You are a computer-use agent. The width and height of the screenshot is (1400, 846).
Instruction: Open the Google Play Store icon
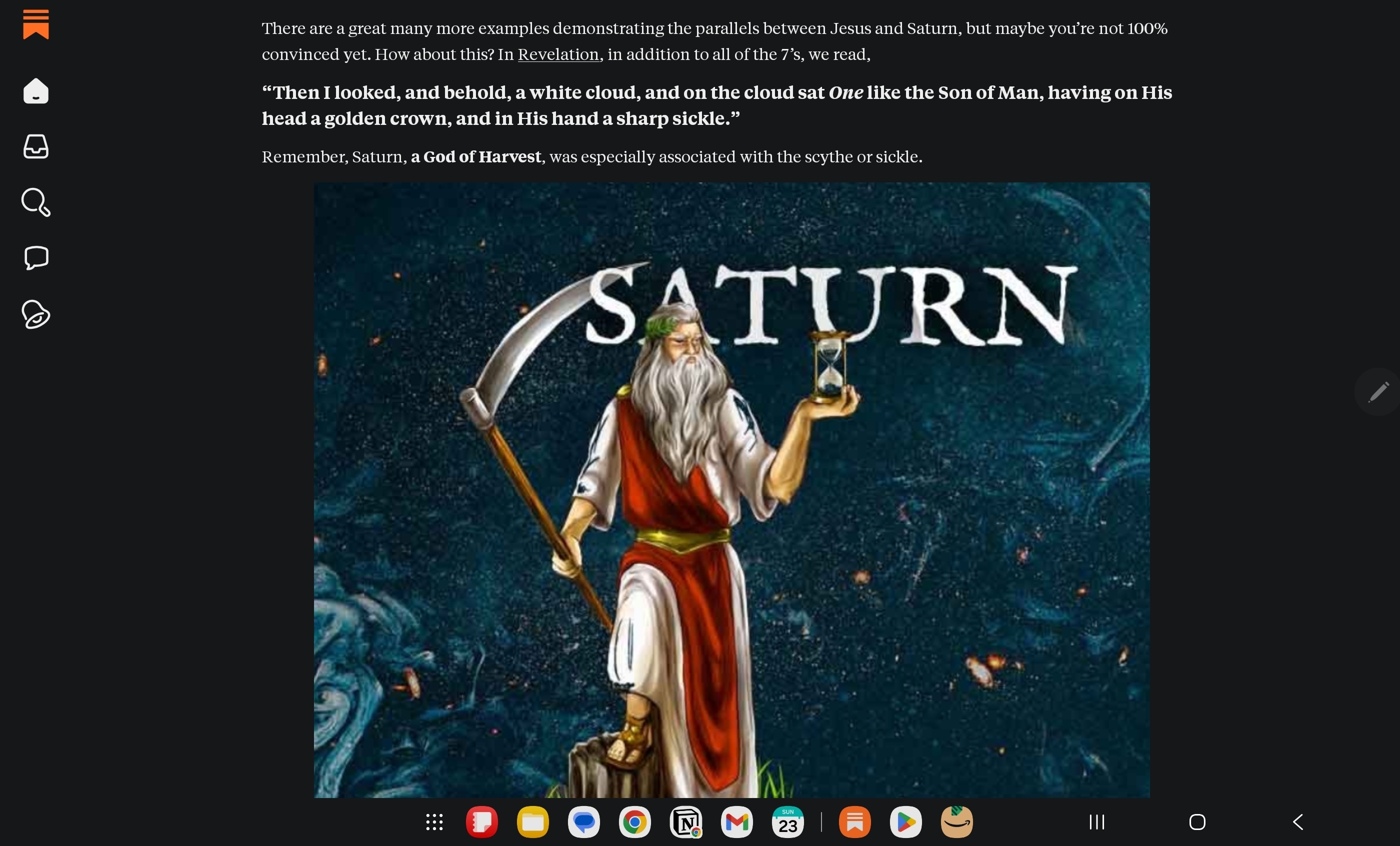click(x=905, y=822)
